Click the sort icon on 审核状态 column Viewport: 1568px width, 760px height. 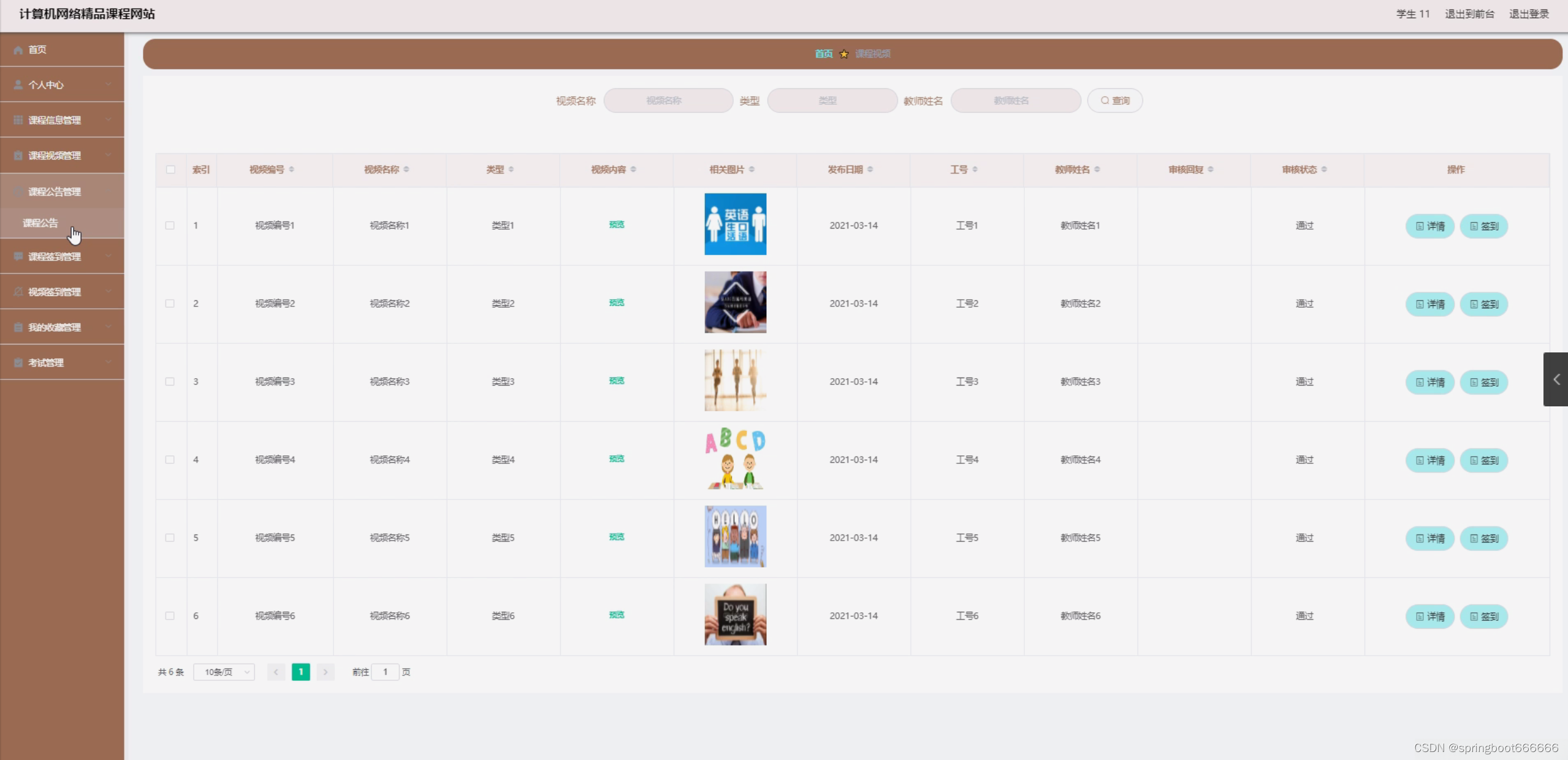point(1325,169)
